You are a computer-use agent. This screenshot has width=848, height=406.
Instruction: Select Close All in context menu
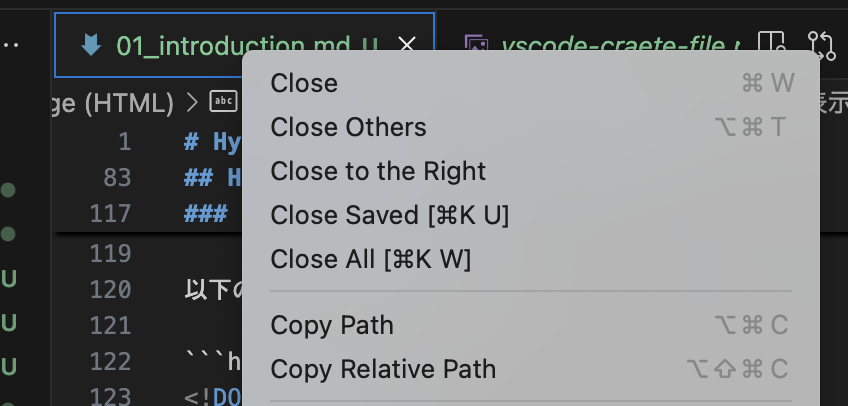[370, 259]
